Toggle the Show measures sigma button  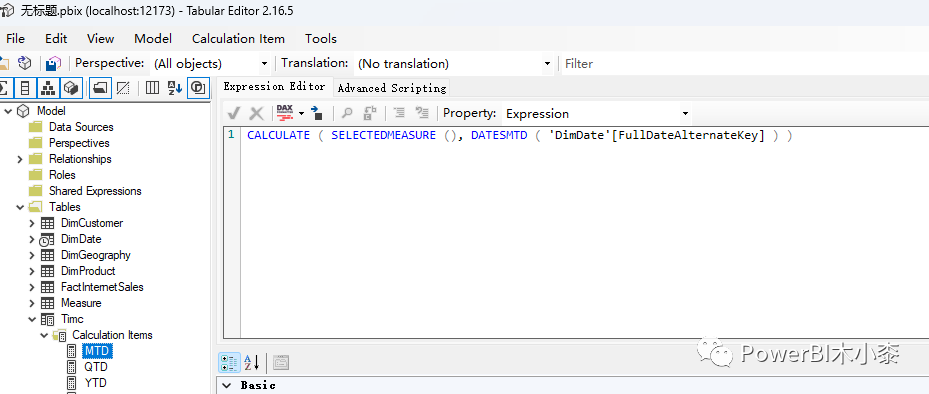coord(5,88)
